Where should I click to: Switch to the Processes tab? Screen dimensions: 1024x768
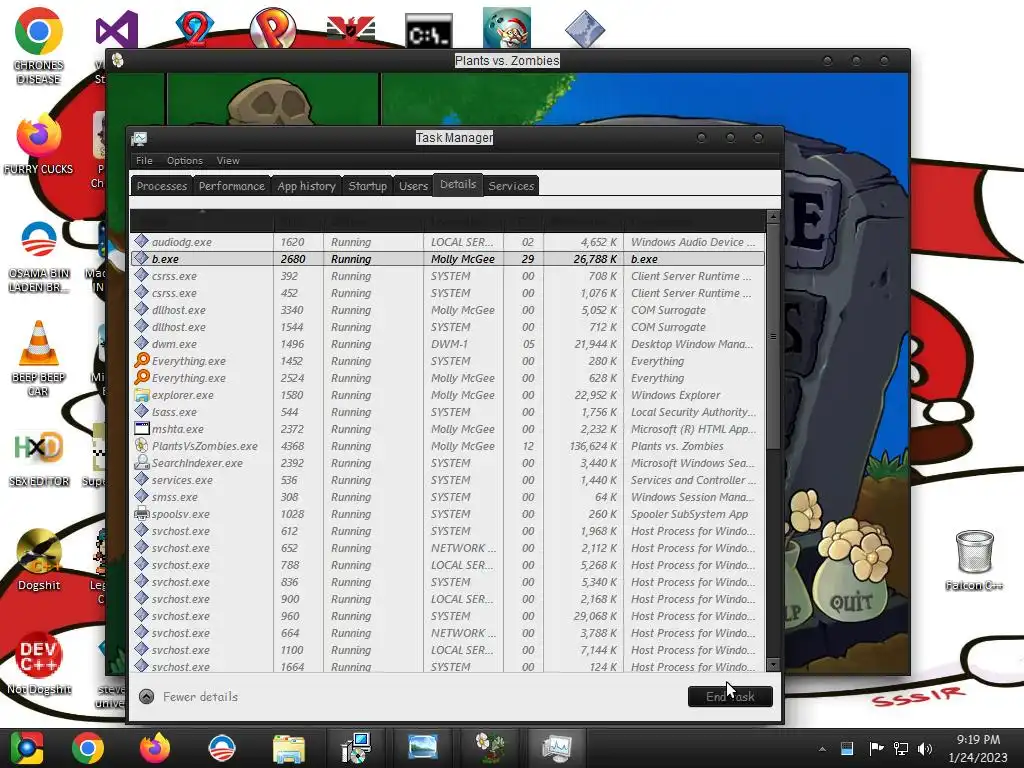161,186
